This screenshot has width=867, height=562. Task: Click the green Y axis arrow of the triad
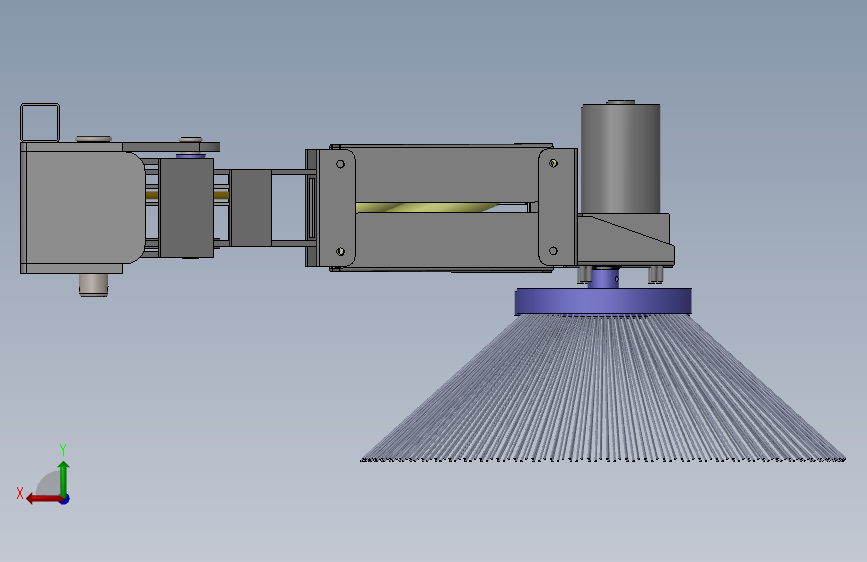(64, 477)
